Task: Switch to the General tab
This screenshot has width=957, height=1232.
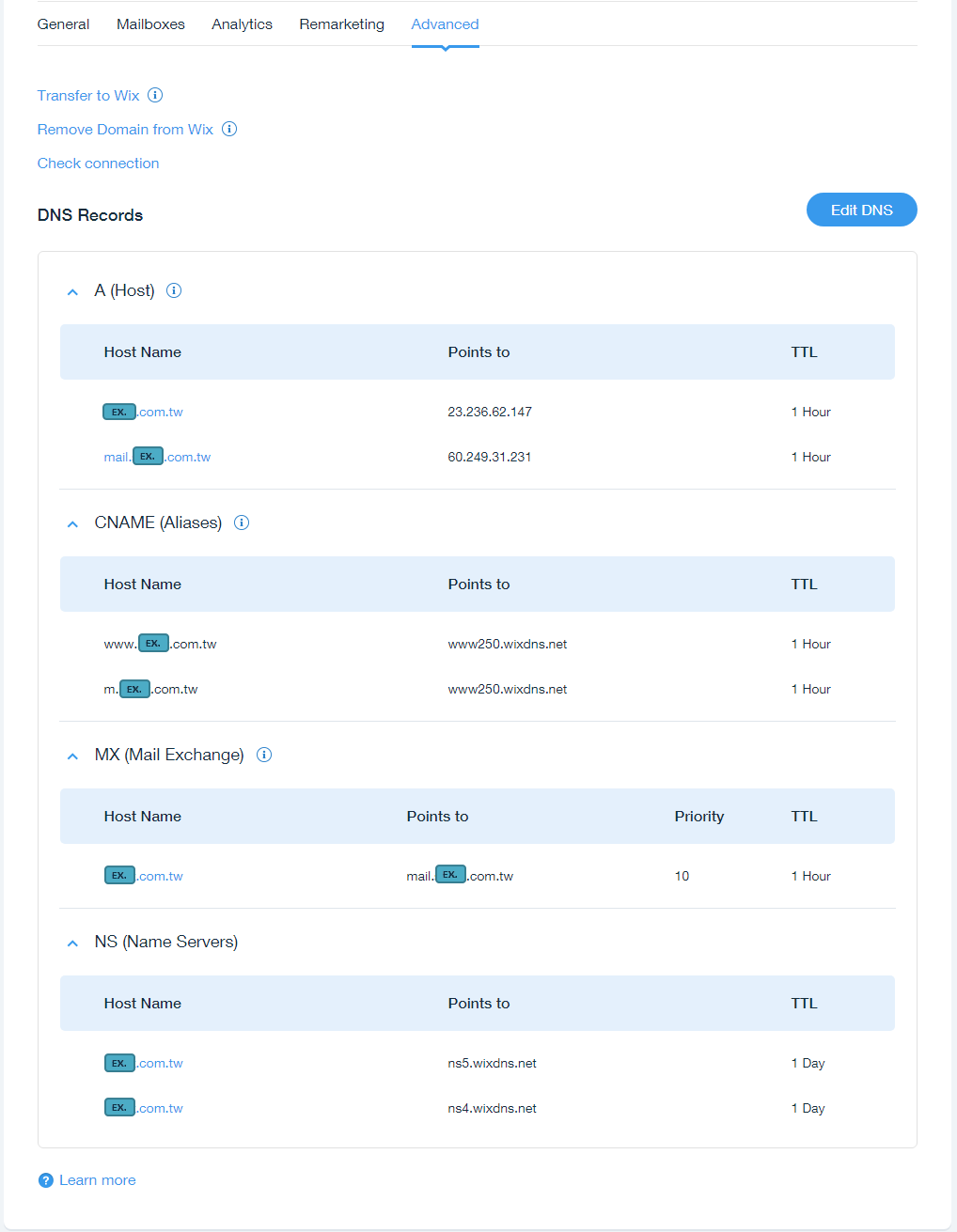Action: pyautogui.click(x=64, y=24)
